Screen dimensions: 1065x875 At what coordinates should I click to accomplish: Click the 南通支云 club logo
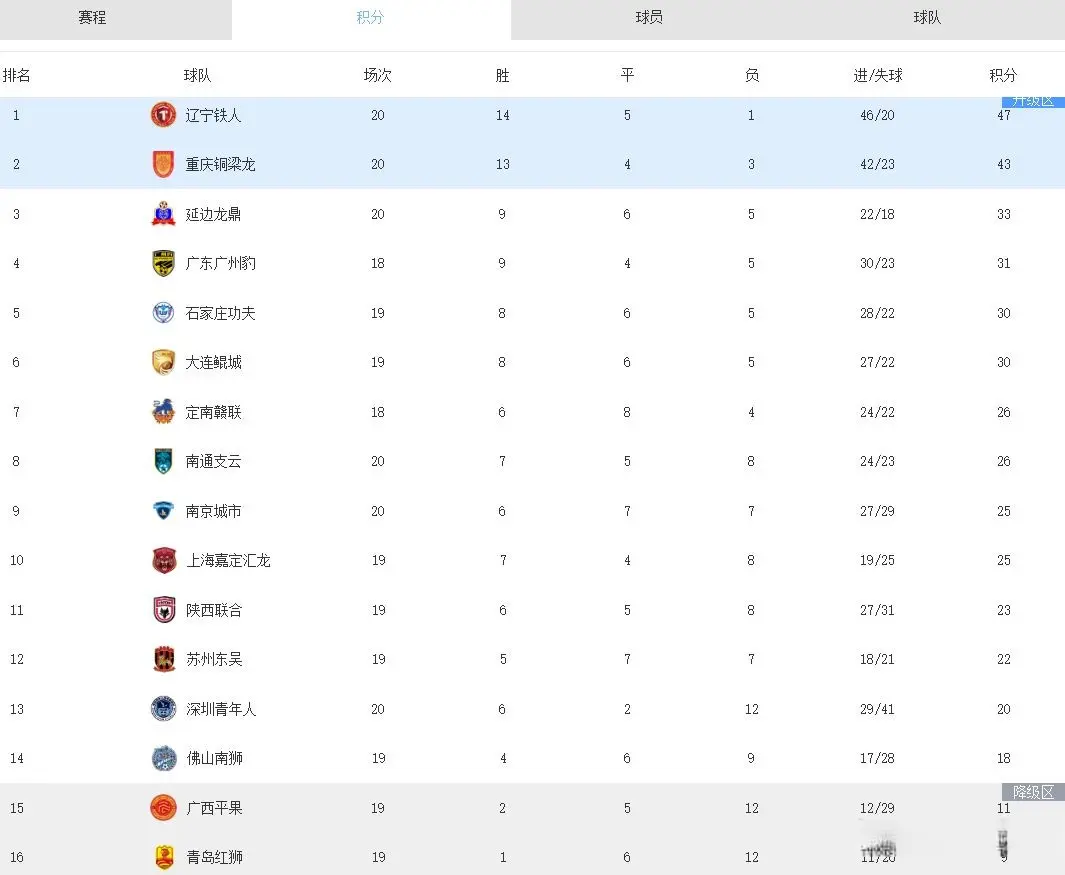pos(162,461)
